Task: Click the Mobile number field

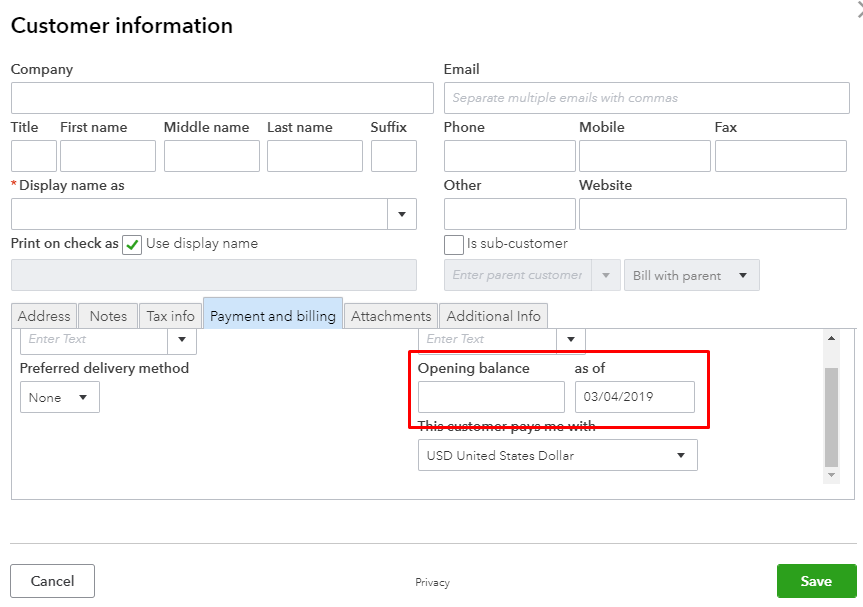Action: (644, 156)
